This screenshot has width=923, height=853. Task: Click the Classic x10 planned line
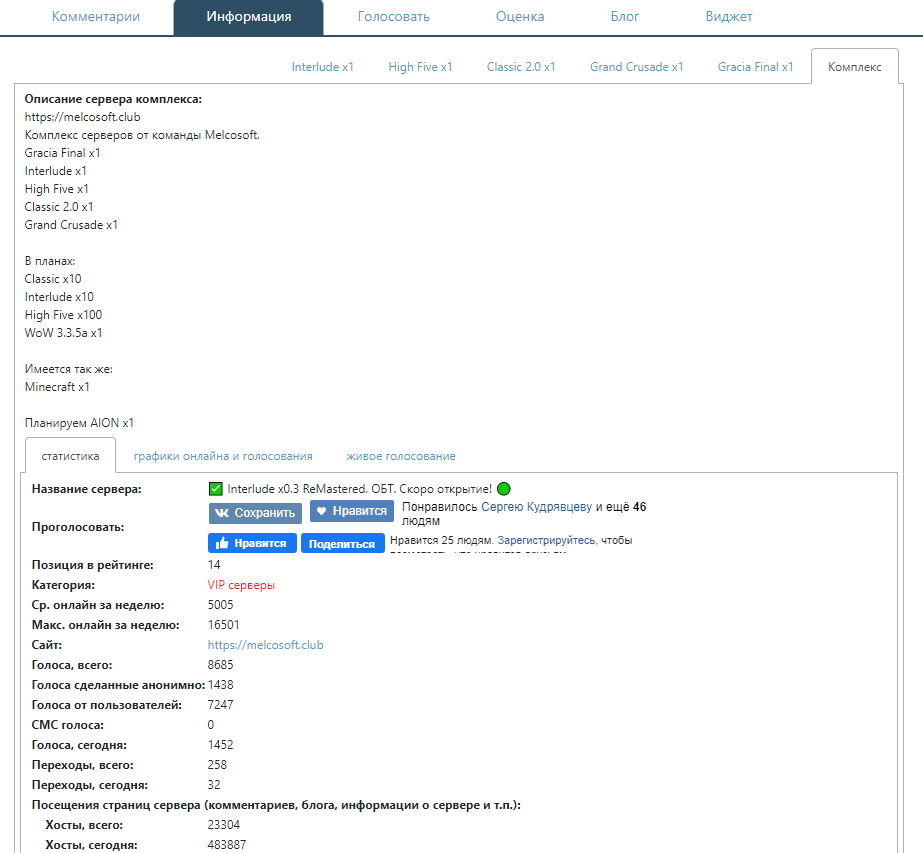[x=53, y=278]
